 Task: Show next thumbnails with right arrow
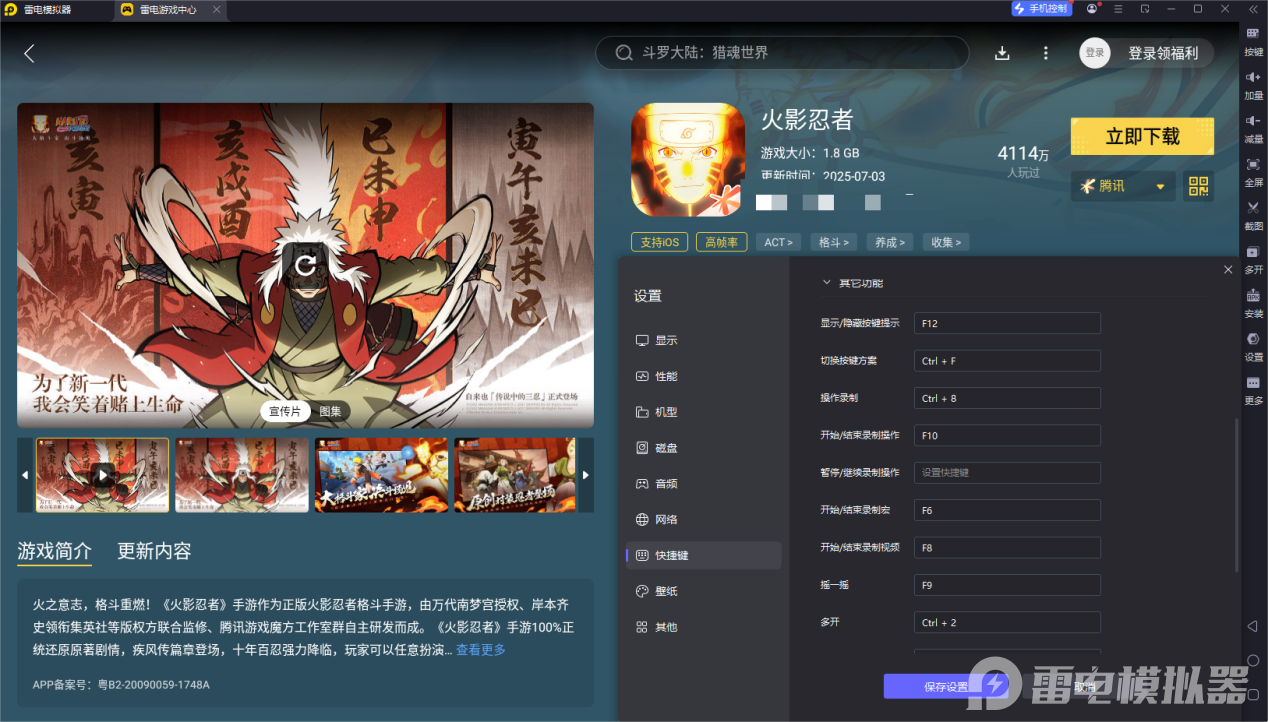tap(586, 475)
